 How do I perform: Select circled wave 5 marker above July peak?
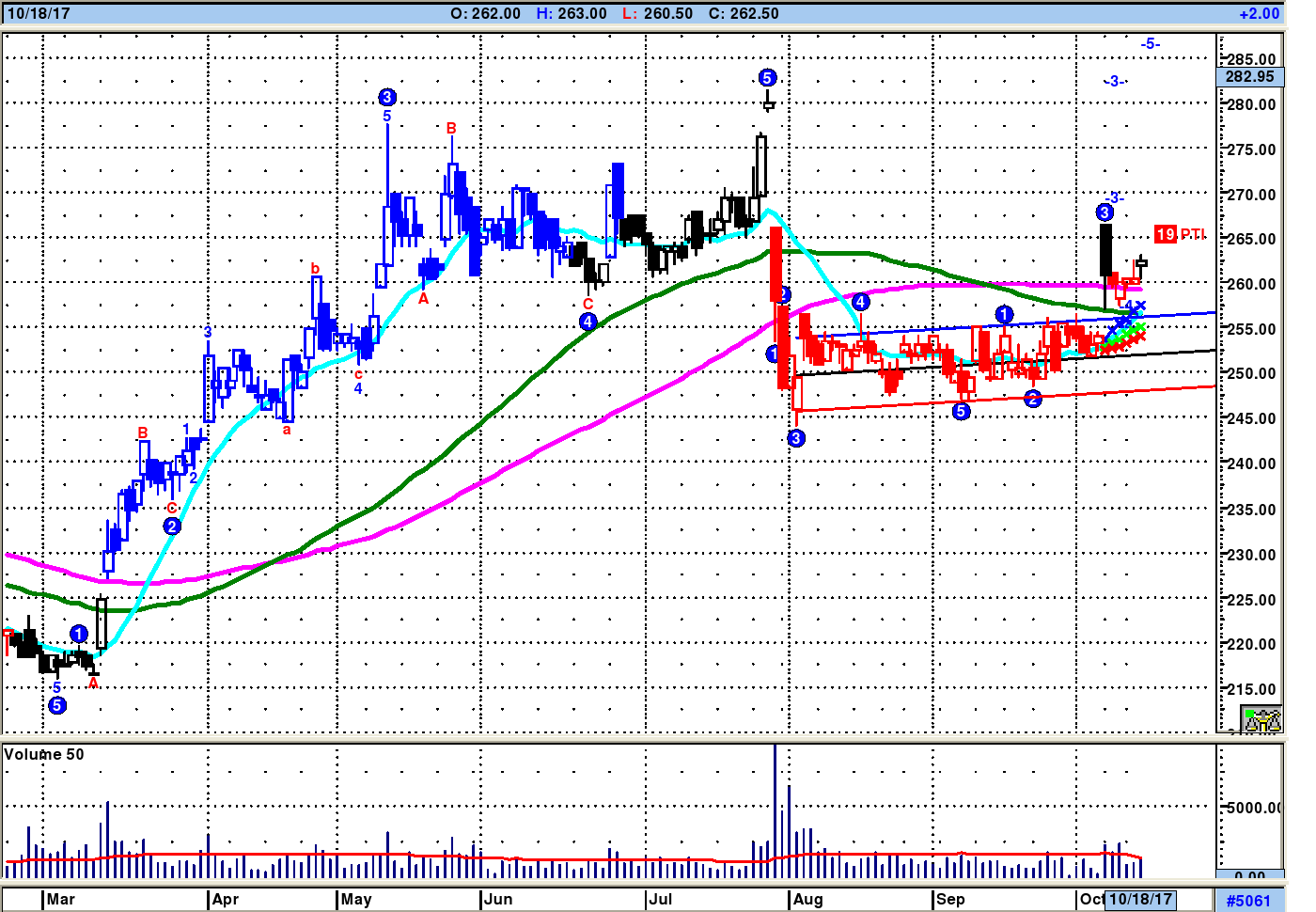(767, 78)
